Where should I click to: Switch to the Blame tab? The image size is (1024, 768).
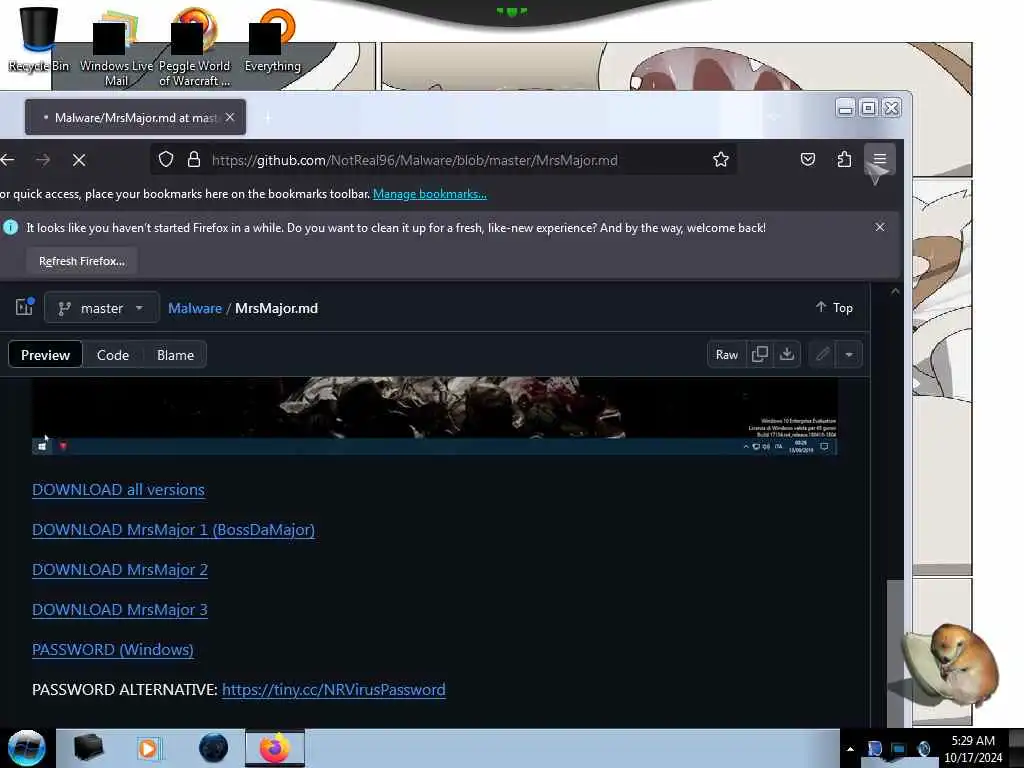pos(175,355)
